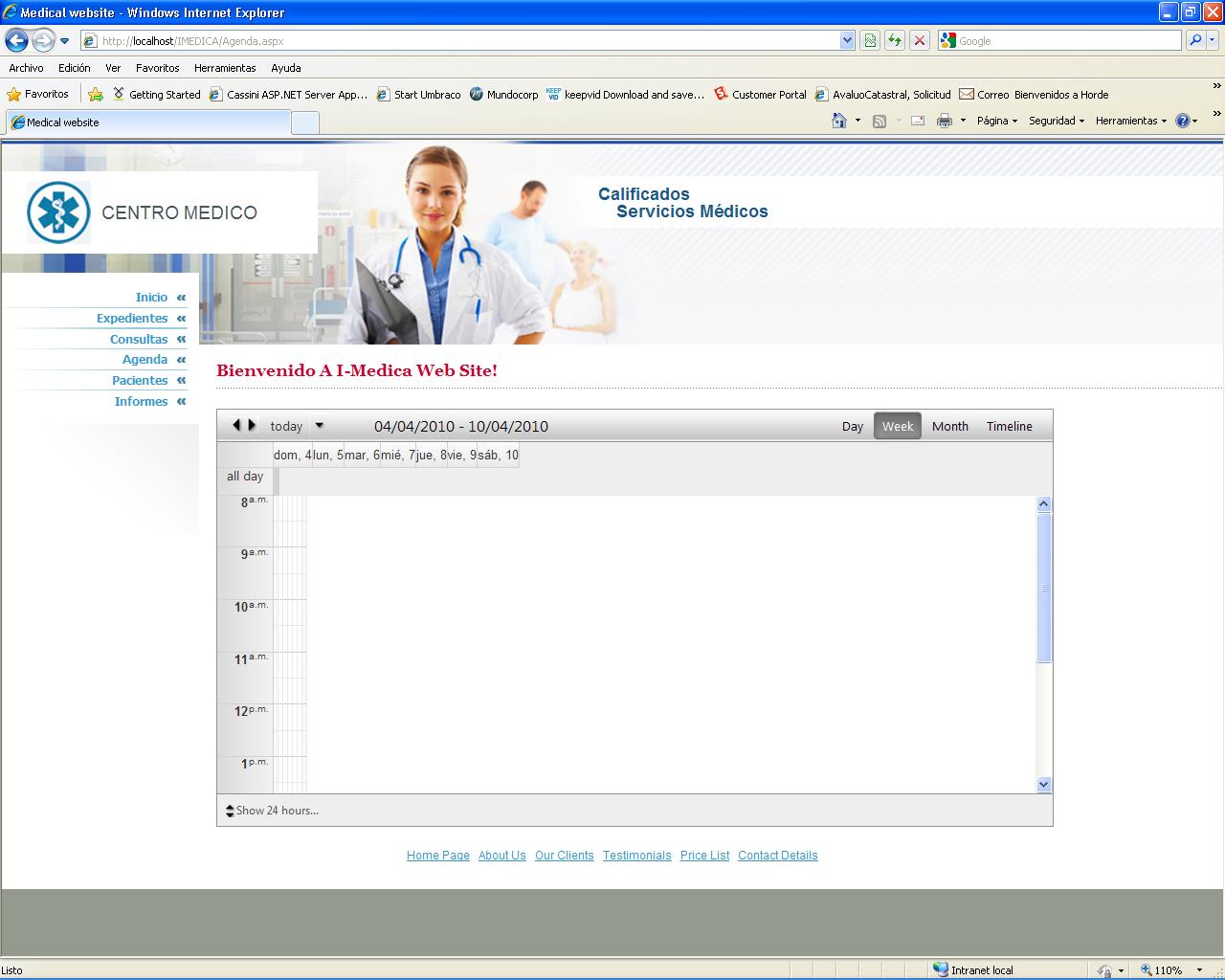This screenshot has height=980, width=1225.
Task: Click the browser Forward arrow button
Action: click(43, 40)
